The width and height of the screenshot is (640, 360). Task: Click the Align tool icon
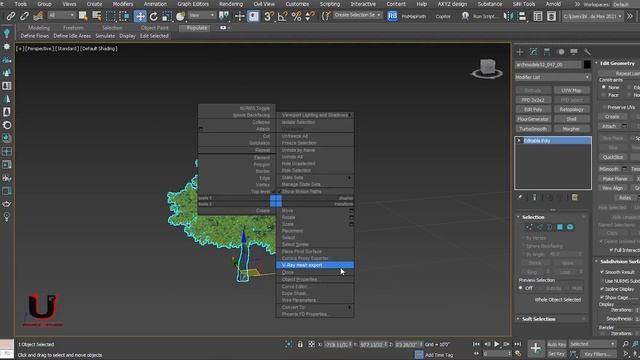tap(522, 16)
